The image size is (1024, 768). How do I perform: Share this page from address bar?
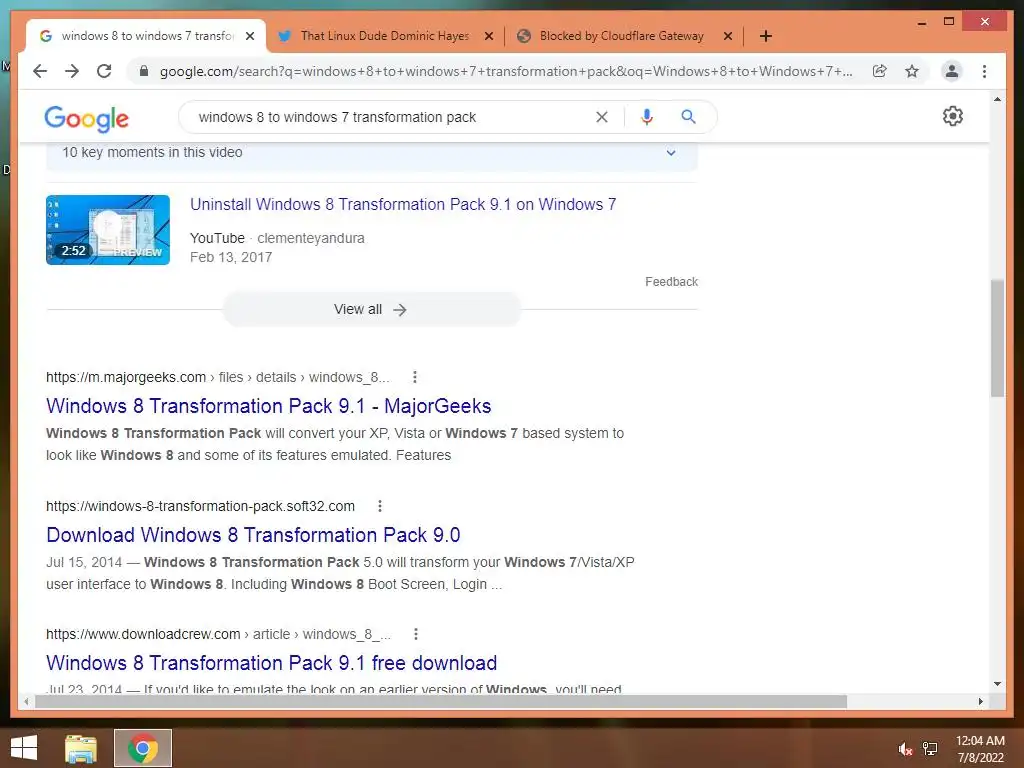point(880,71)
